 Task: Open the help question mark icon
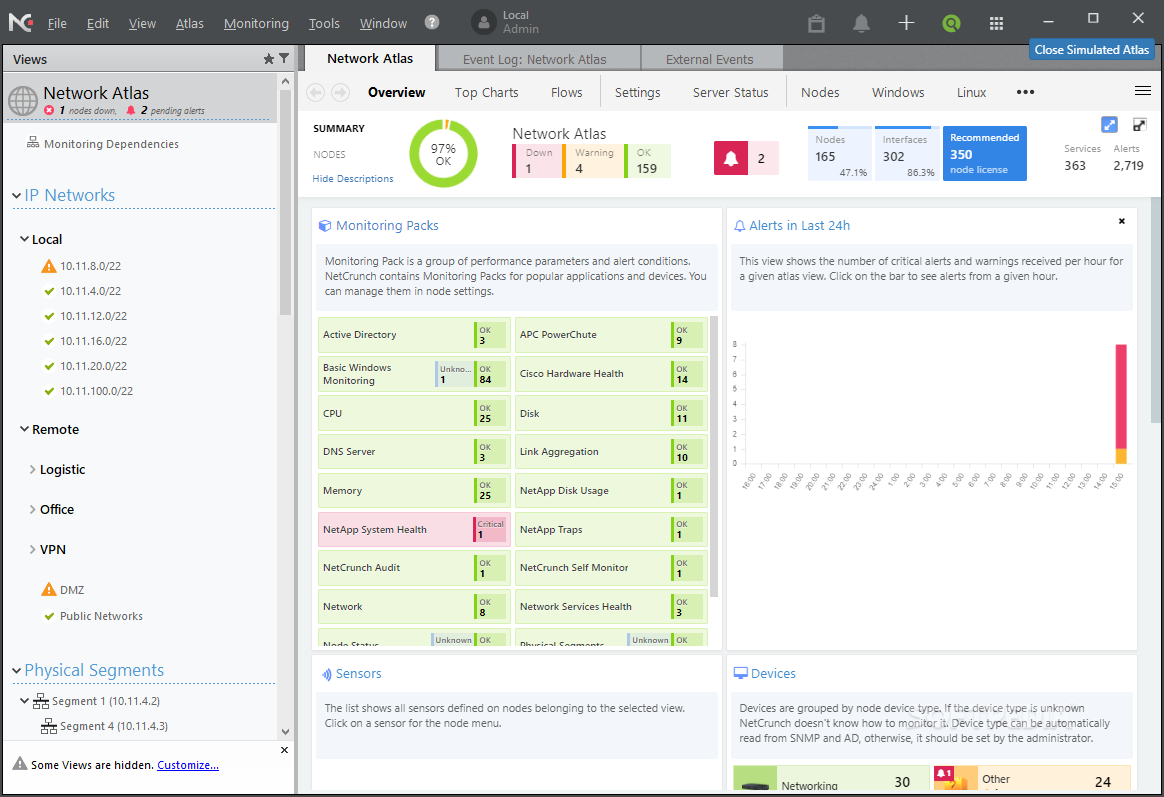[432, 22]
